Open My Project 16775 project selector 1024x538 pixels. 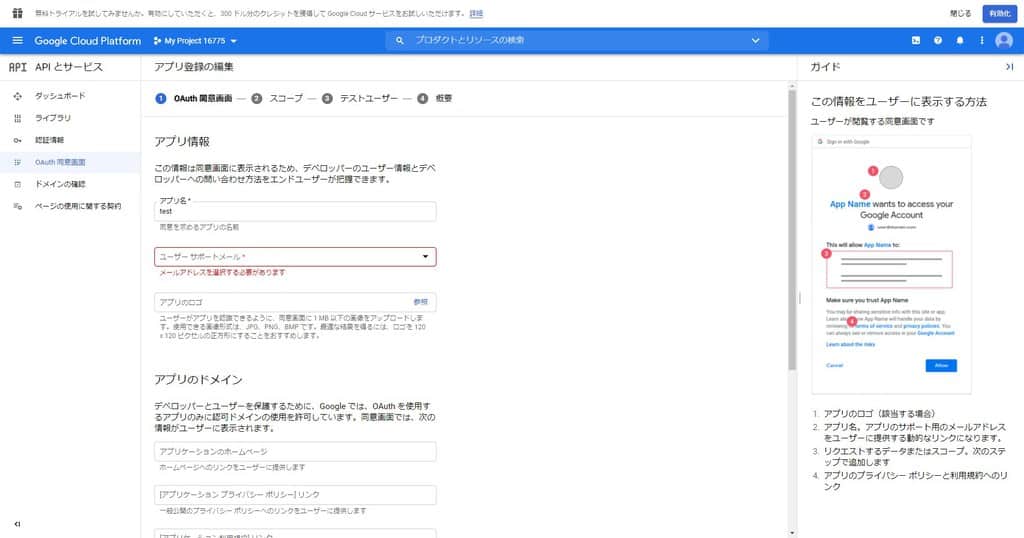[x=195, y=40]
